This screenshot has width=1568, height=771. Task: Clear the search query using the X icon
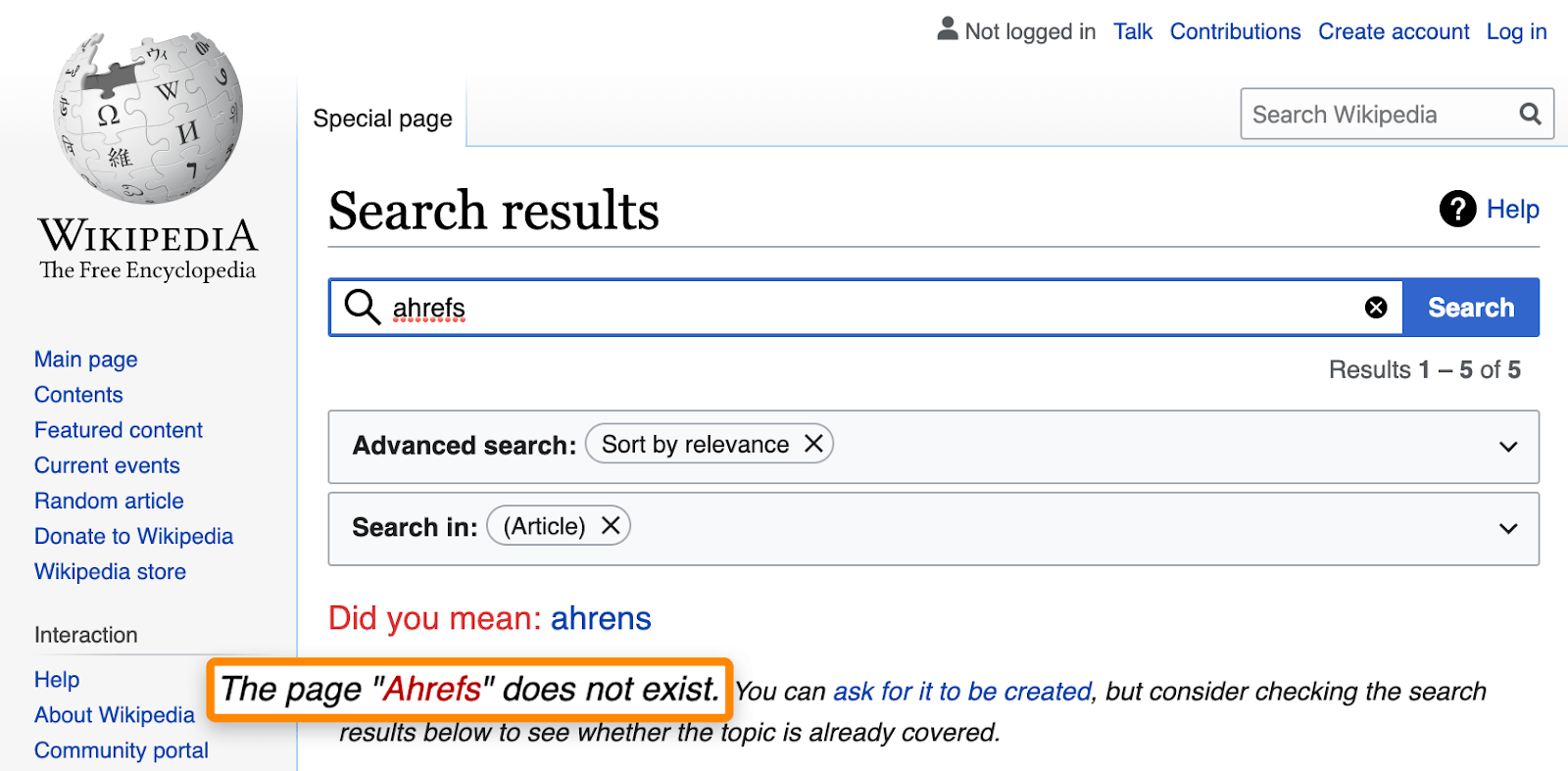coord(1376,307)
